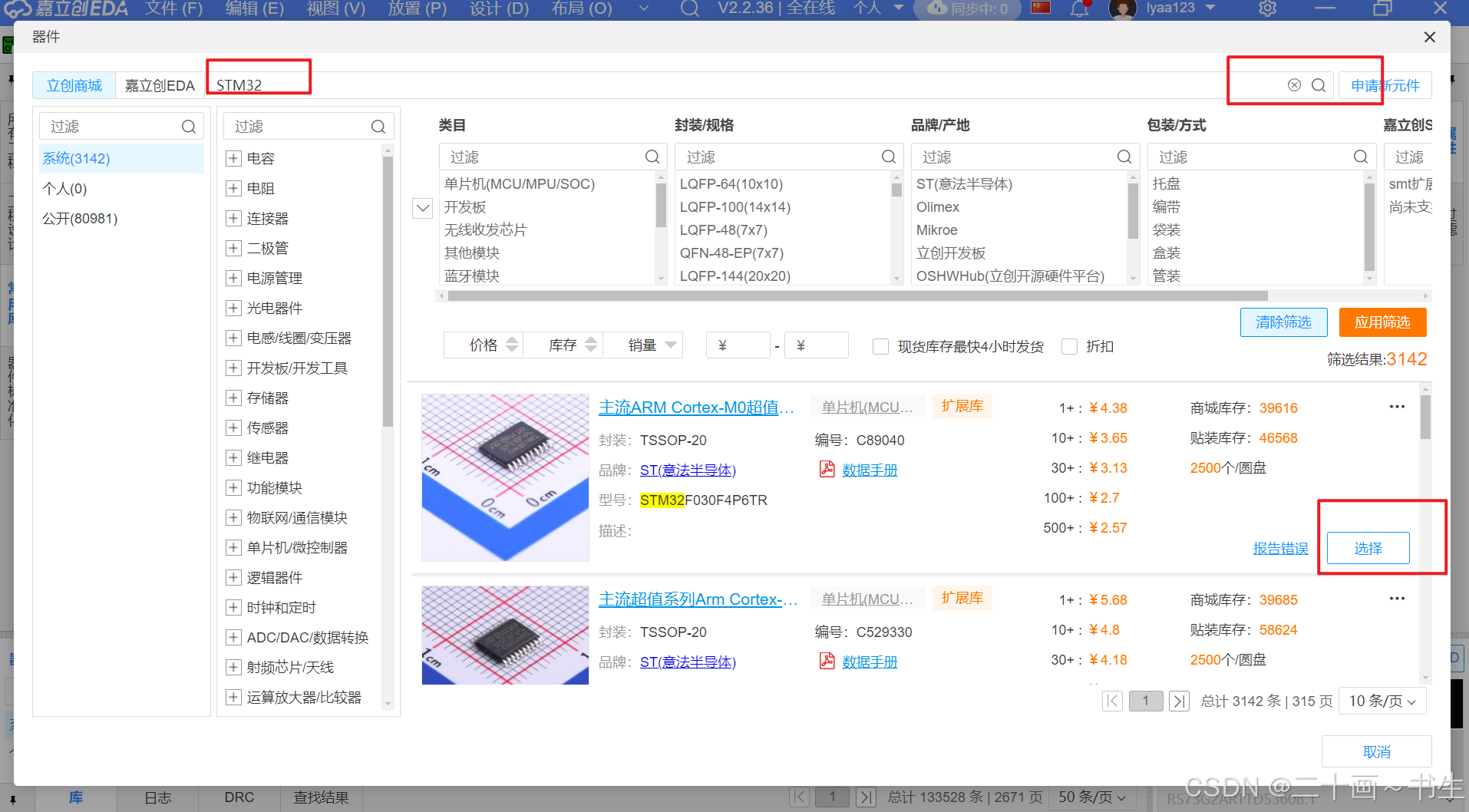Viewport: 1469px width, 812px height.
Task: Click the category tree vertical scrollbar
Action: click(388, 292)
